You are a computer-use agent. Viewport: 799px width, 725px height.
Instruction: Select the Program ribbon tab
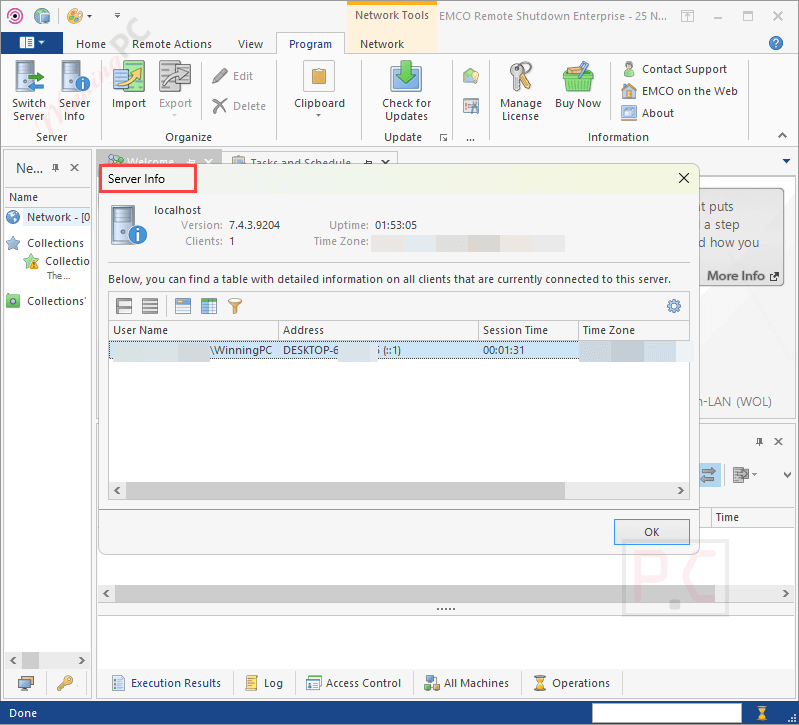[310, 44]
